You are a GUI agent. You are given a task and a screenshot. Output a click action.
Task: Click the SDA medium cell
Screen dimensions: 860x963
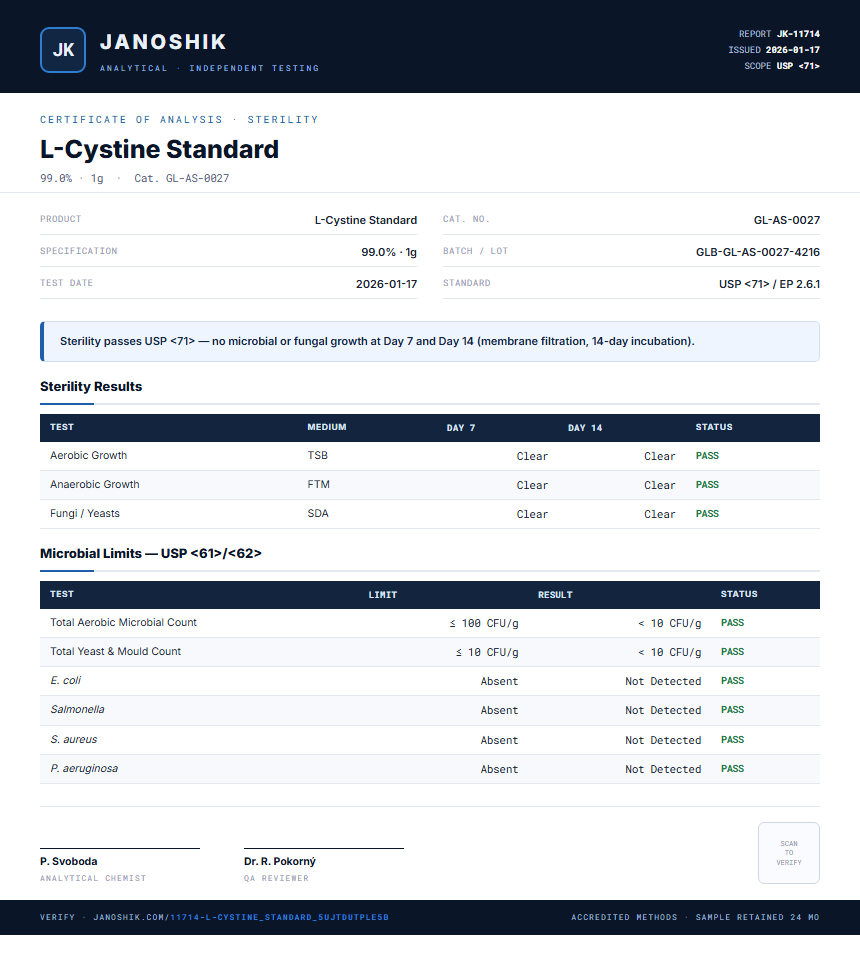pos(318,513)
